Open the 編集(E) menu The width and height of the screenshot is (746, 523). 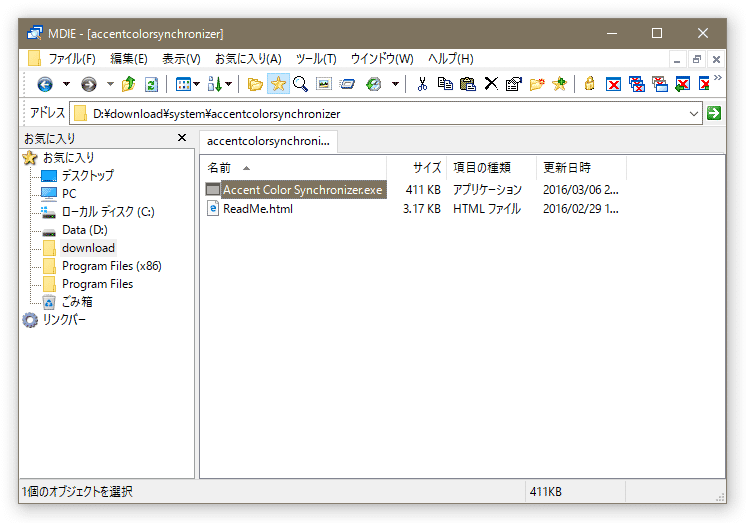pos(129,59)
